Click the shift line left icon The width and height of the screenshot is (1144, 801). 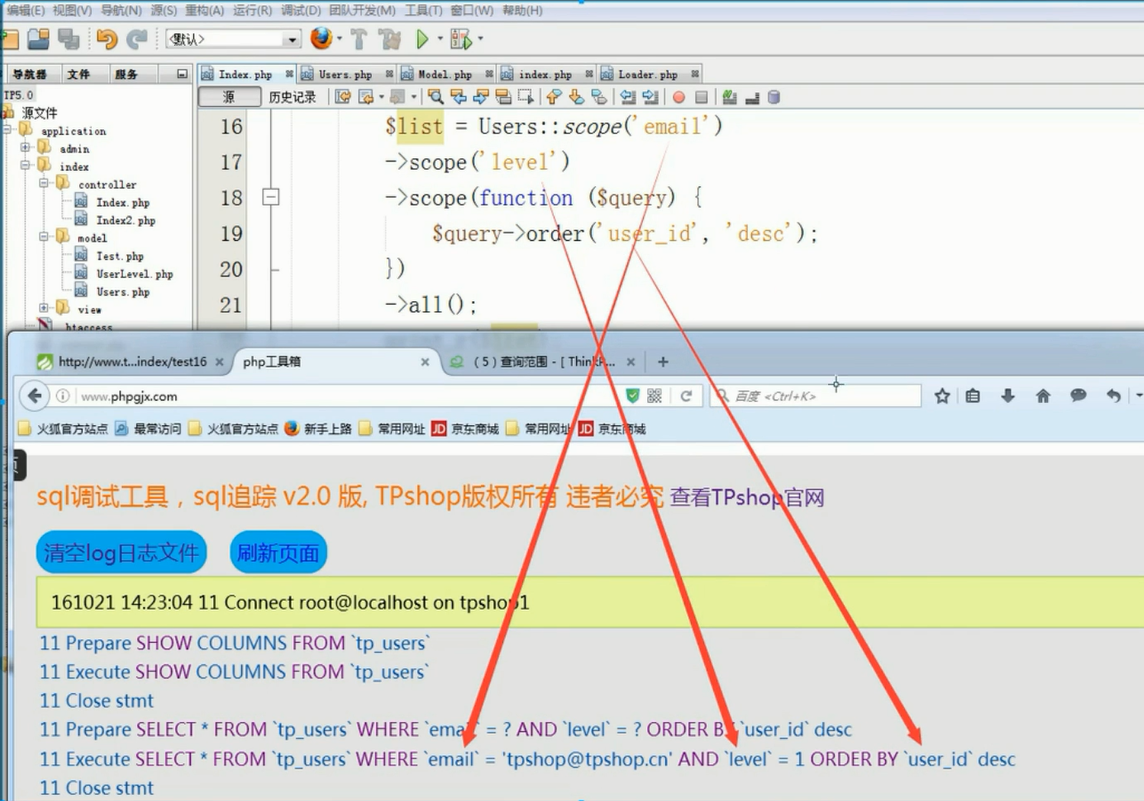pos(627,97)
